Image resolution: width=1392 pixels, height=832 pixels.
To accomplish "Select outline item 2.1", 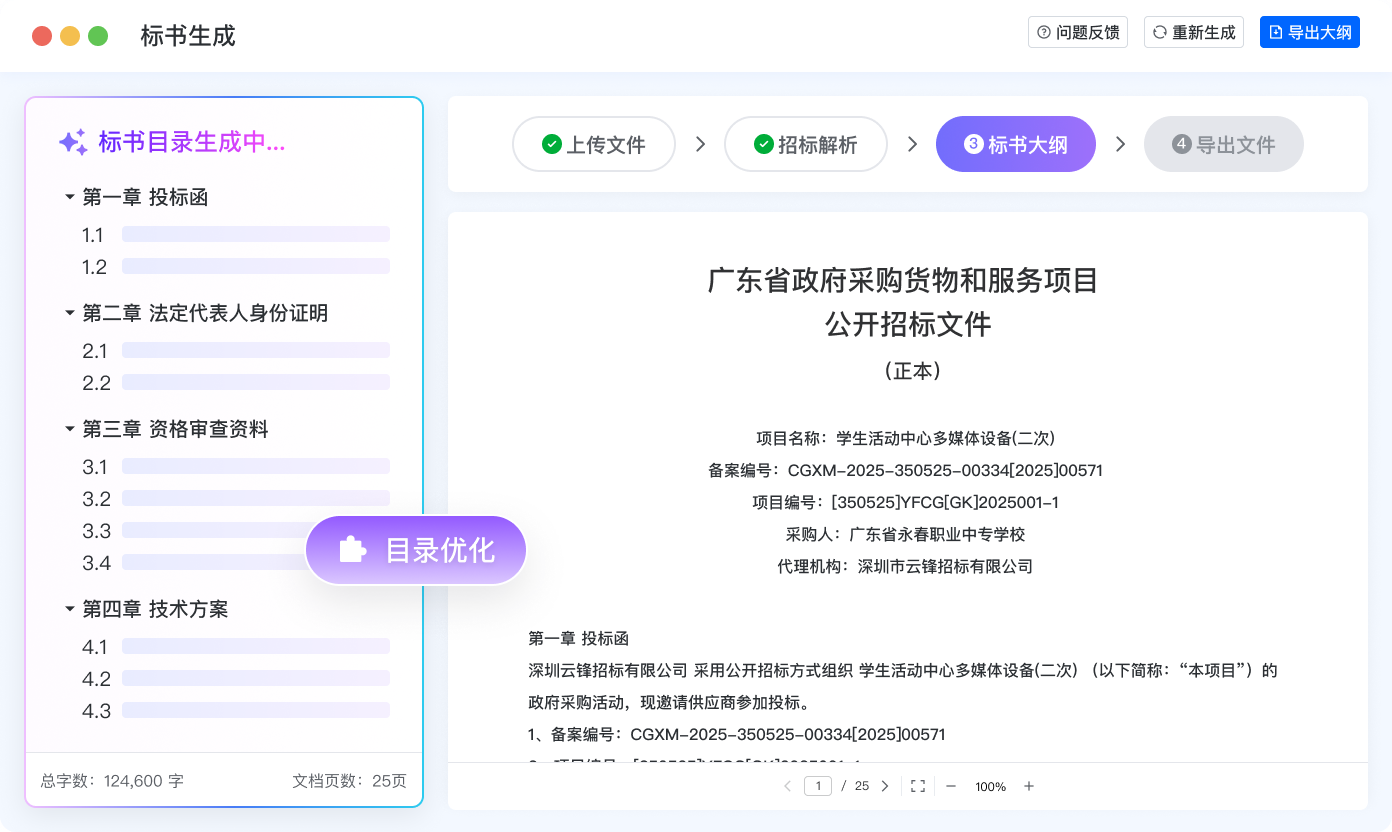I will pyautogui.click(x=236, y=351).
